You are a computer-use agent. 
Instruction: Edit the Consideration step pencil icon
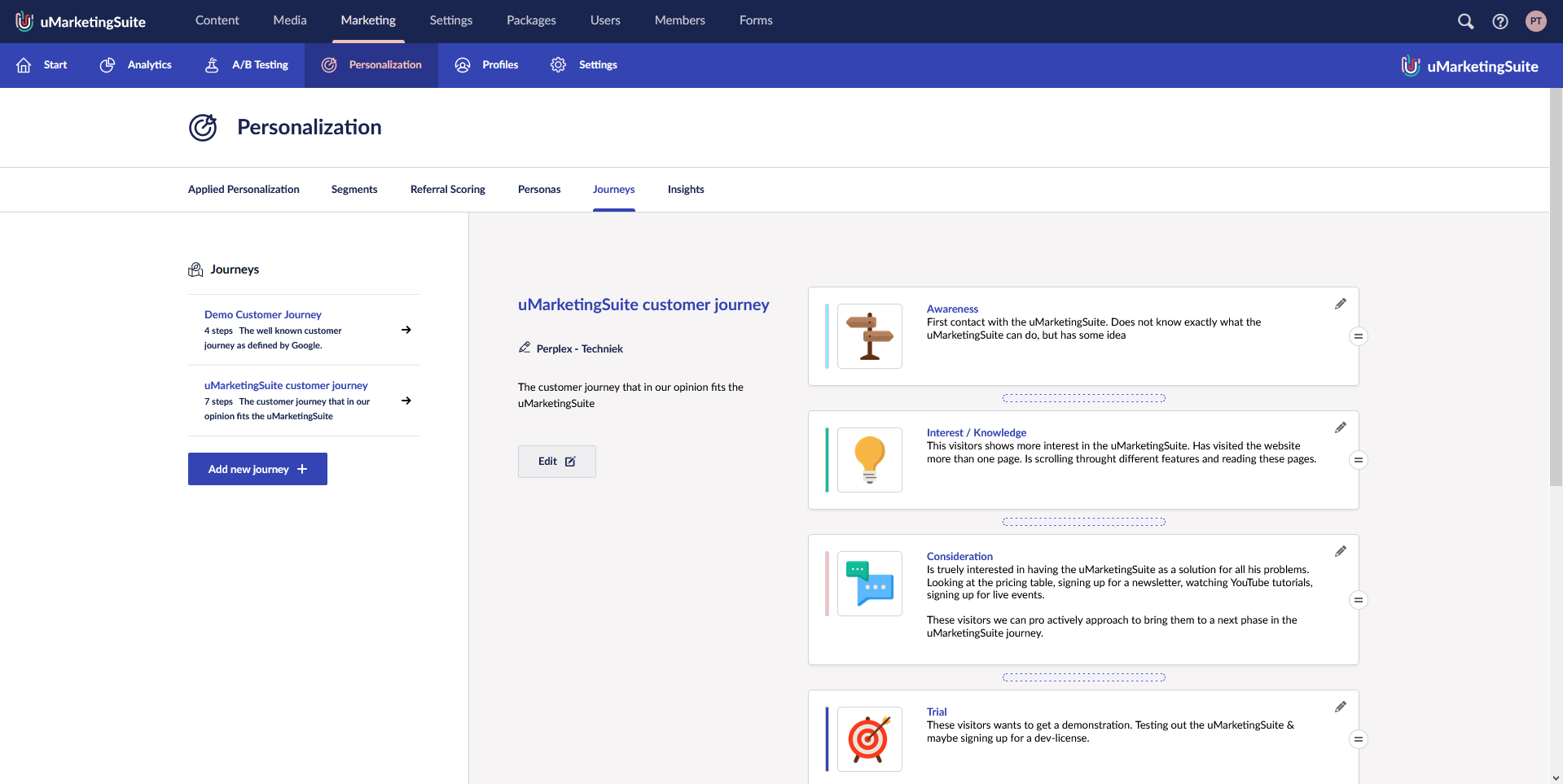coord(1341,551)
